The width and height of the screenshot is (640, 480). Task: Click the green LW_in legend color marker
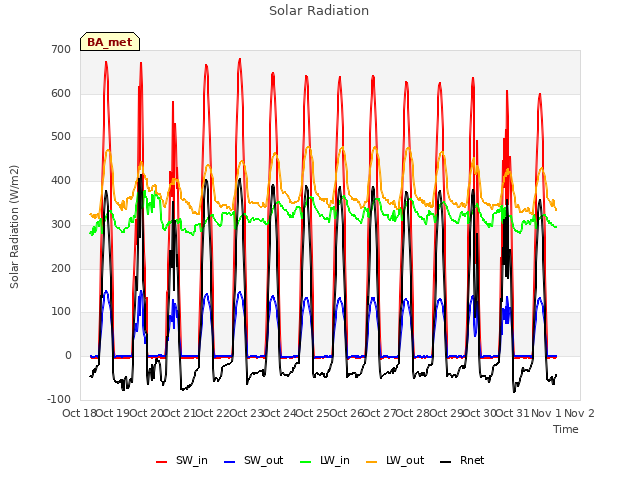click(x=306, y=462)
